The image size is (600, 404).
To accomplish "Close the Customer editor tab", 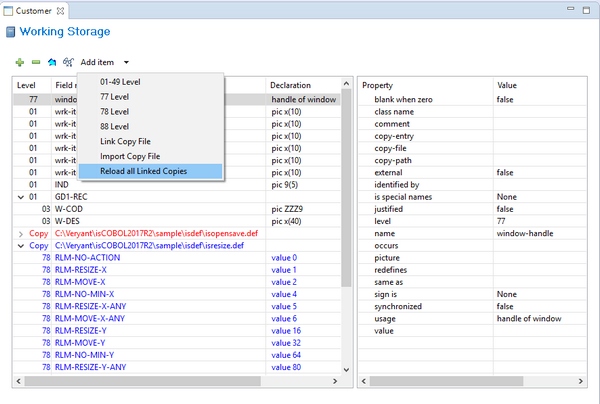I will point(59,9).
